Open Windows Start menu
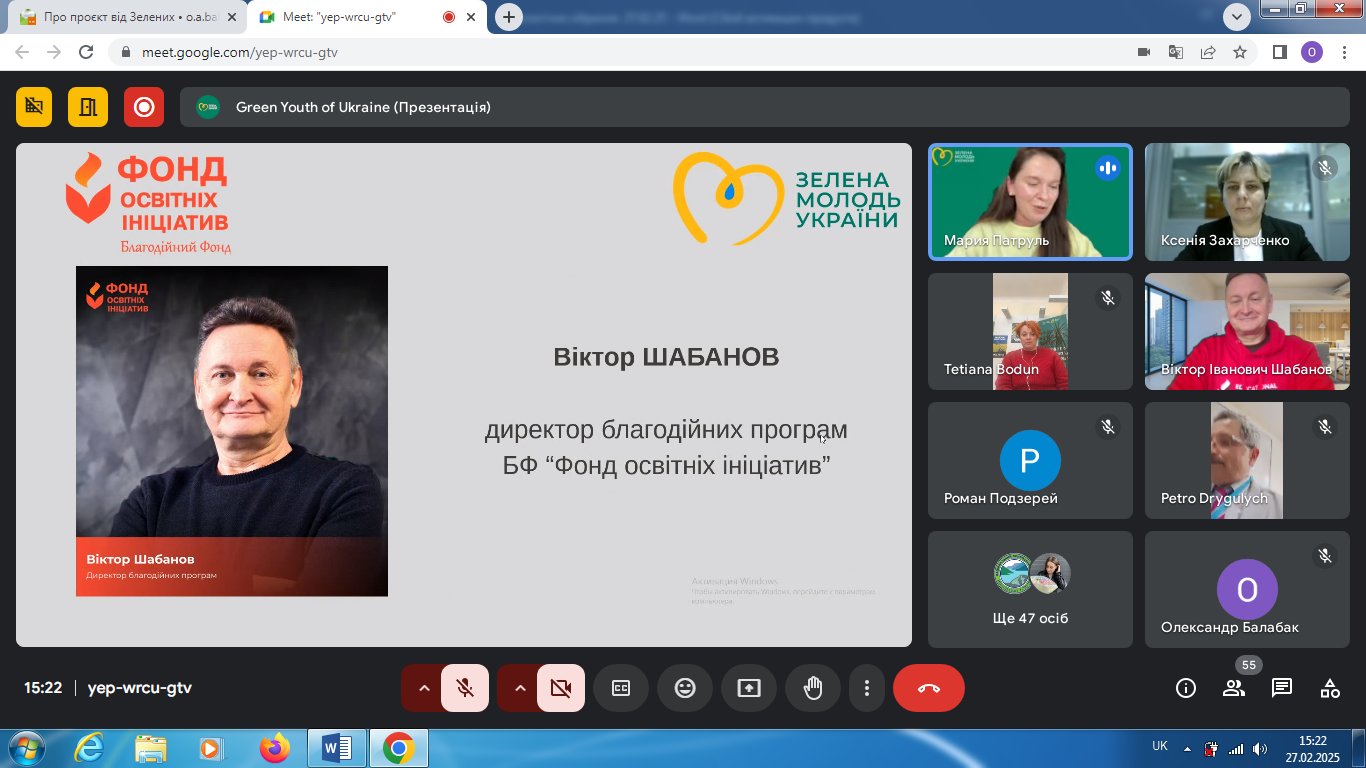 pyautogui.click(x=25, y=748)
